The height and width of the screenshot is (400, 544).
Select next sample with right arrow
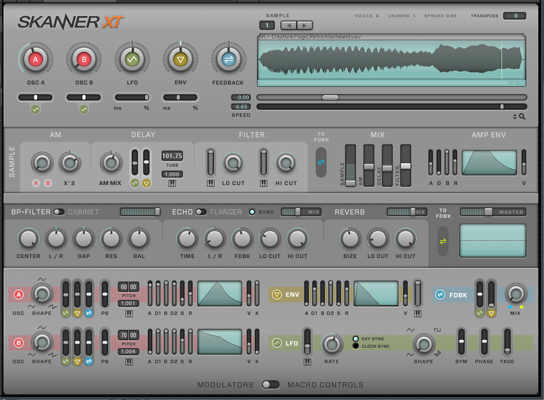[x=304, y=25]
